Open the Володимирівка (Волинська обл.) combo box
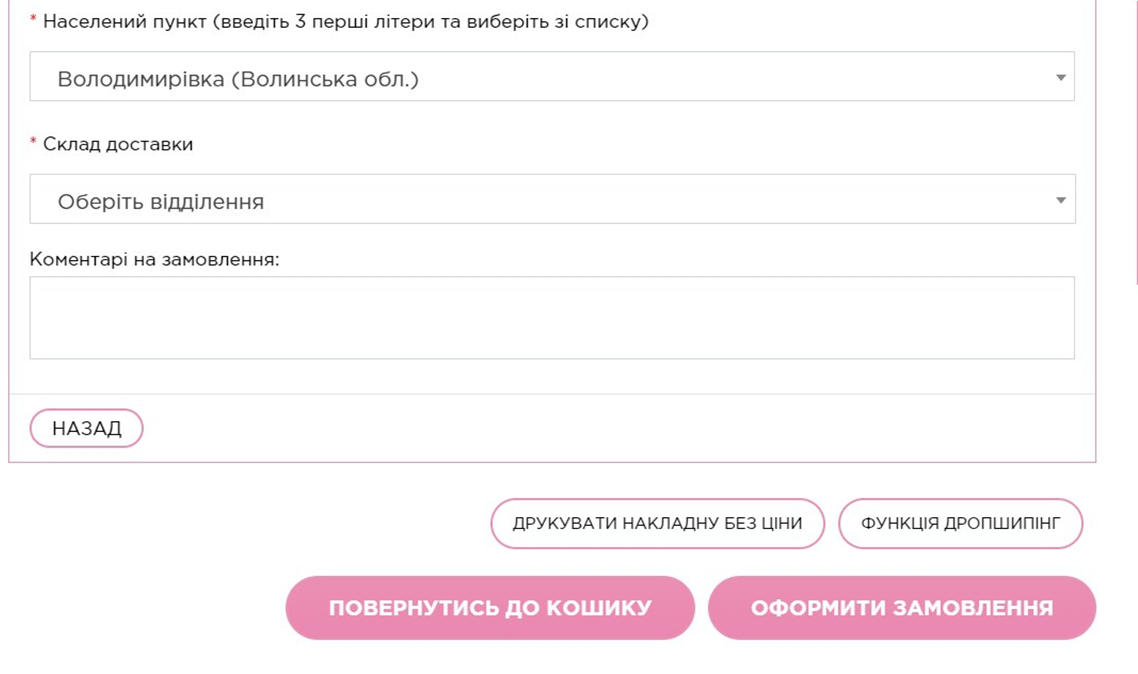This screenshot has height=674, width=1138. [x=551, y=78]
